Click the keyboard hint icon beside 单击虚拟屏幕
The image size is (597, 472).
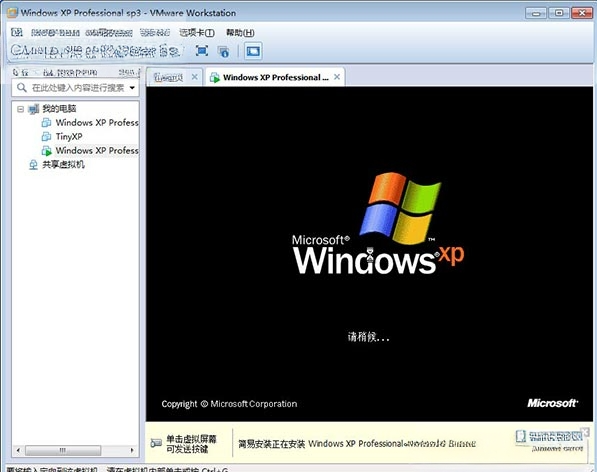point(156,443)
